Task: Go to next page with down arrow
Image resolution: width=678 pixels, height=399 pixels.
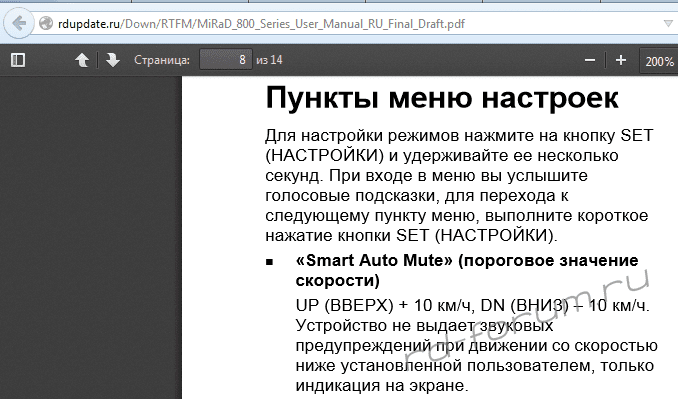Action: [112, 60]
